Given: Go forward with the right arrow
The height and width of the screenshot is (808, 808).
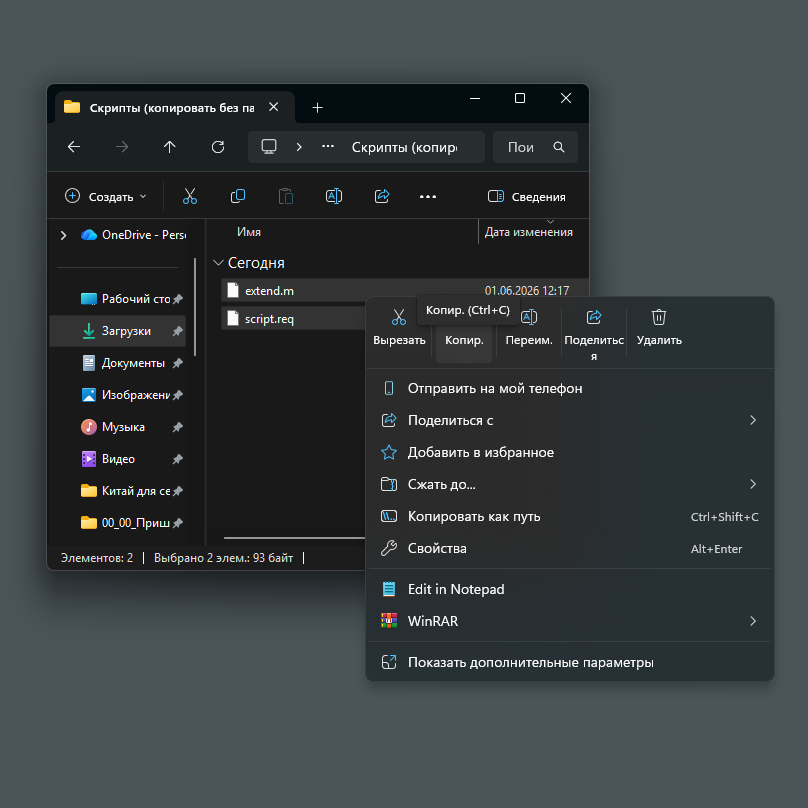Looking at the screenshot, I should coord(122,147).
